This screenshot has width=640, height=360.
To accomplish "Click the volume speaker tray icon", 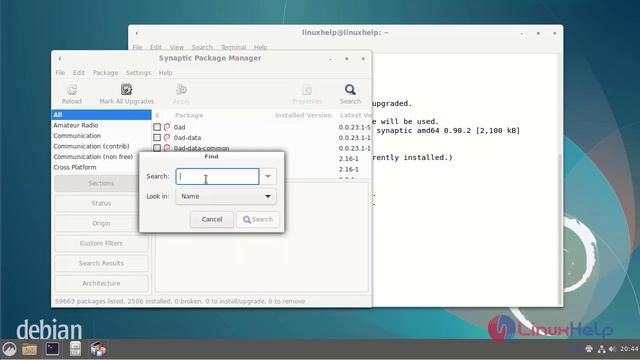I will click(x=612, y=349).
